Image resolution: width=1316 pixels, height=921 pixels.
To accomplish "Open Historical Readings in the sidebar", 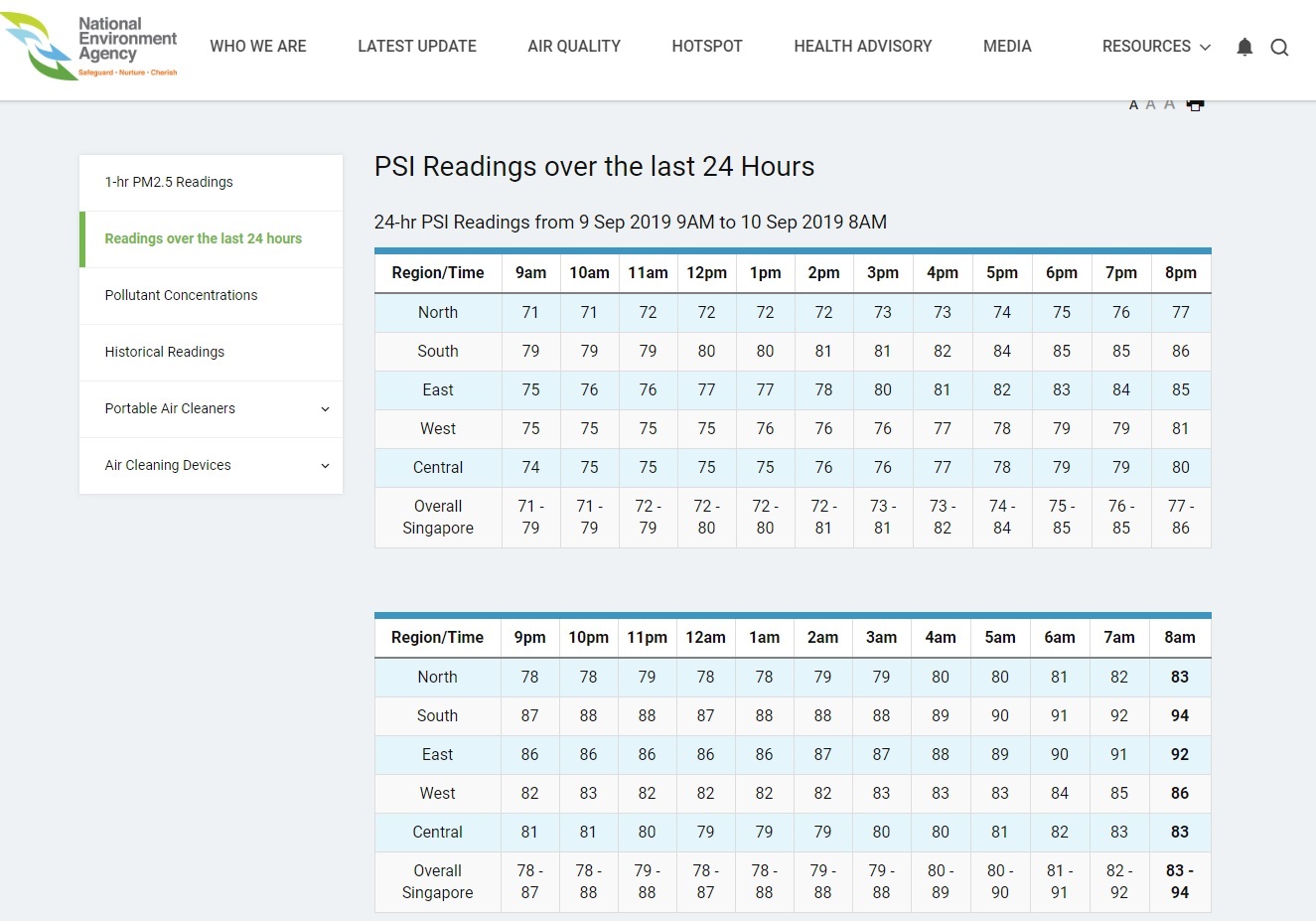I will click(x=165, y=352).
